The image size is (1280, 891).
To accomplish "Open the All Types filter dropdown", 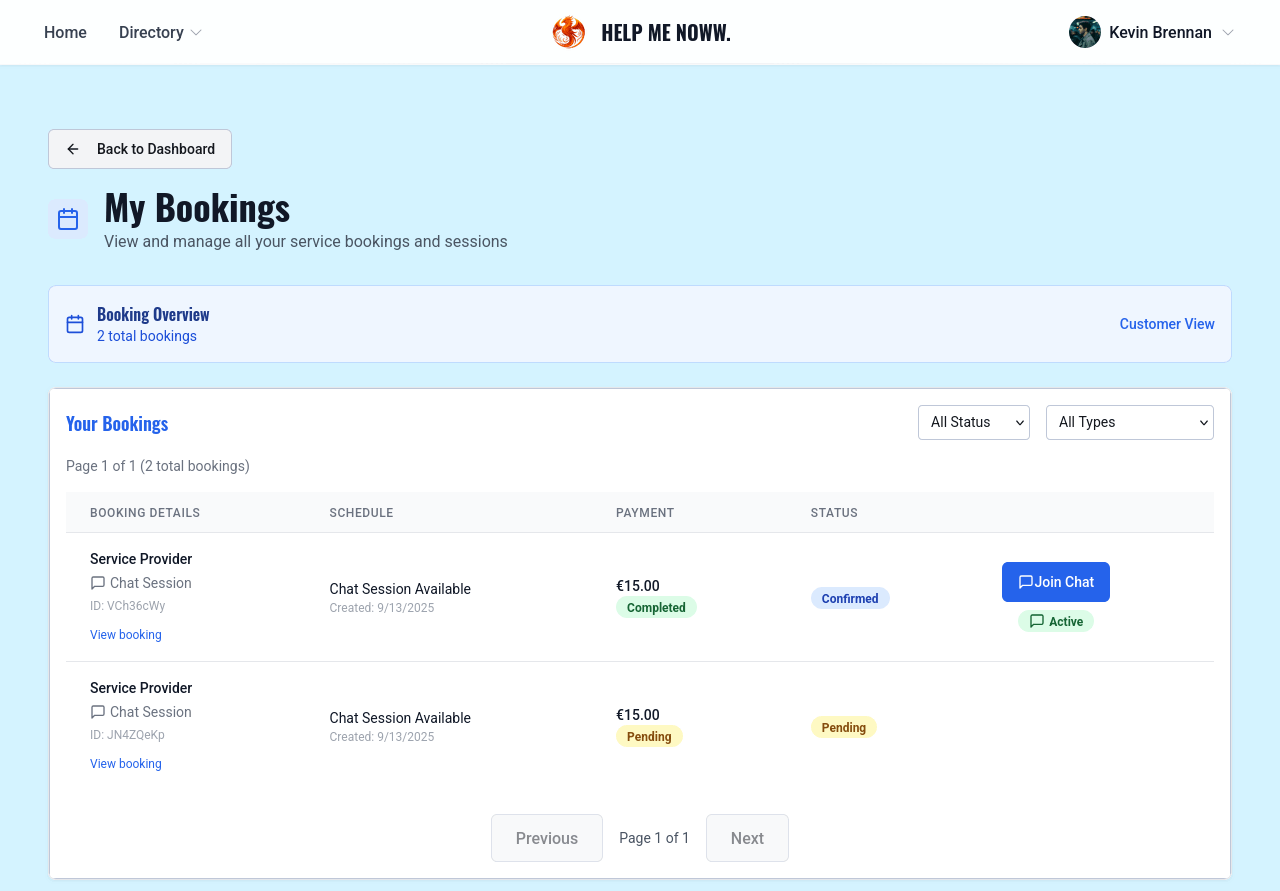I will [1129, 422].
